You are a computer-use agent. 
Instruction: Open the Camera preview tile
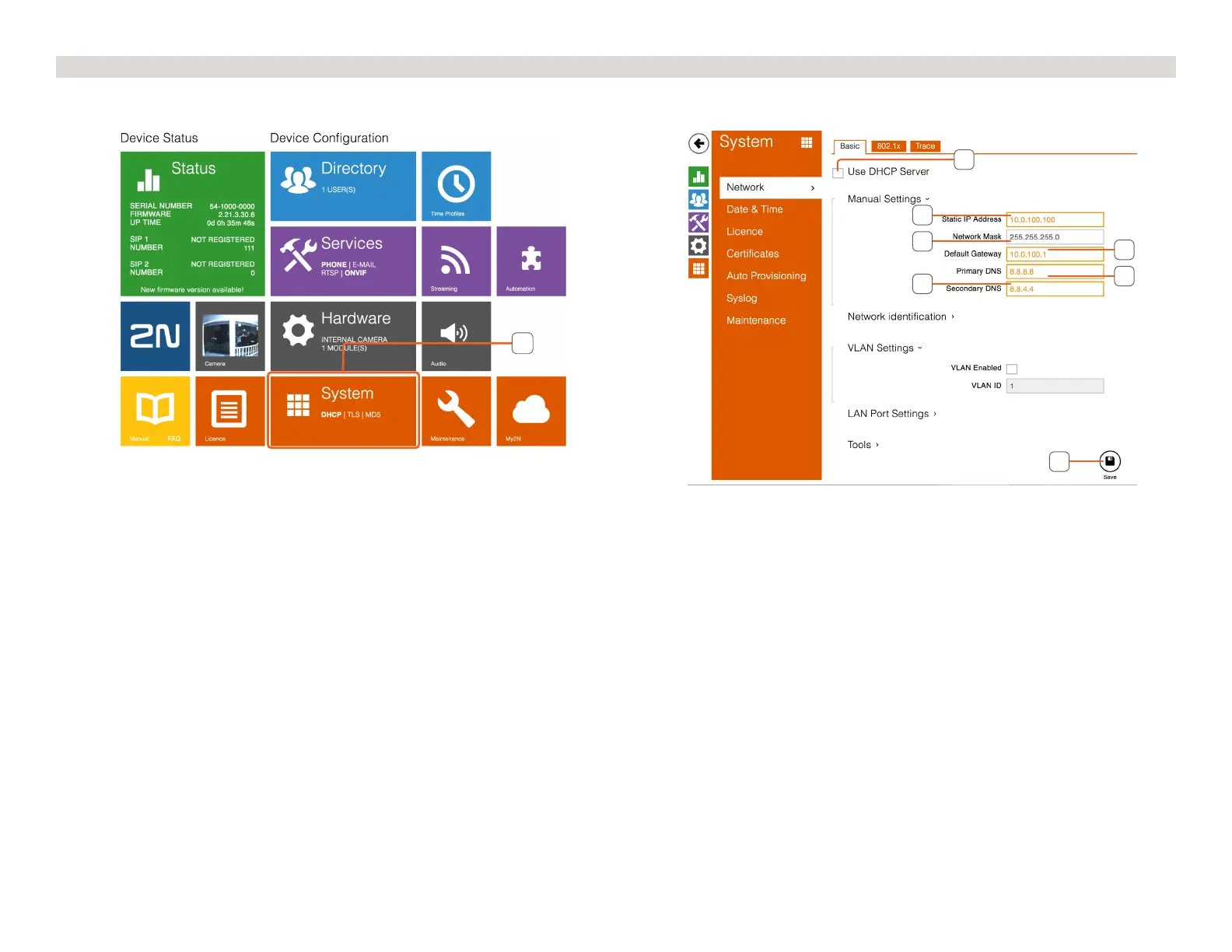tap(230, 336)
